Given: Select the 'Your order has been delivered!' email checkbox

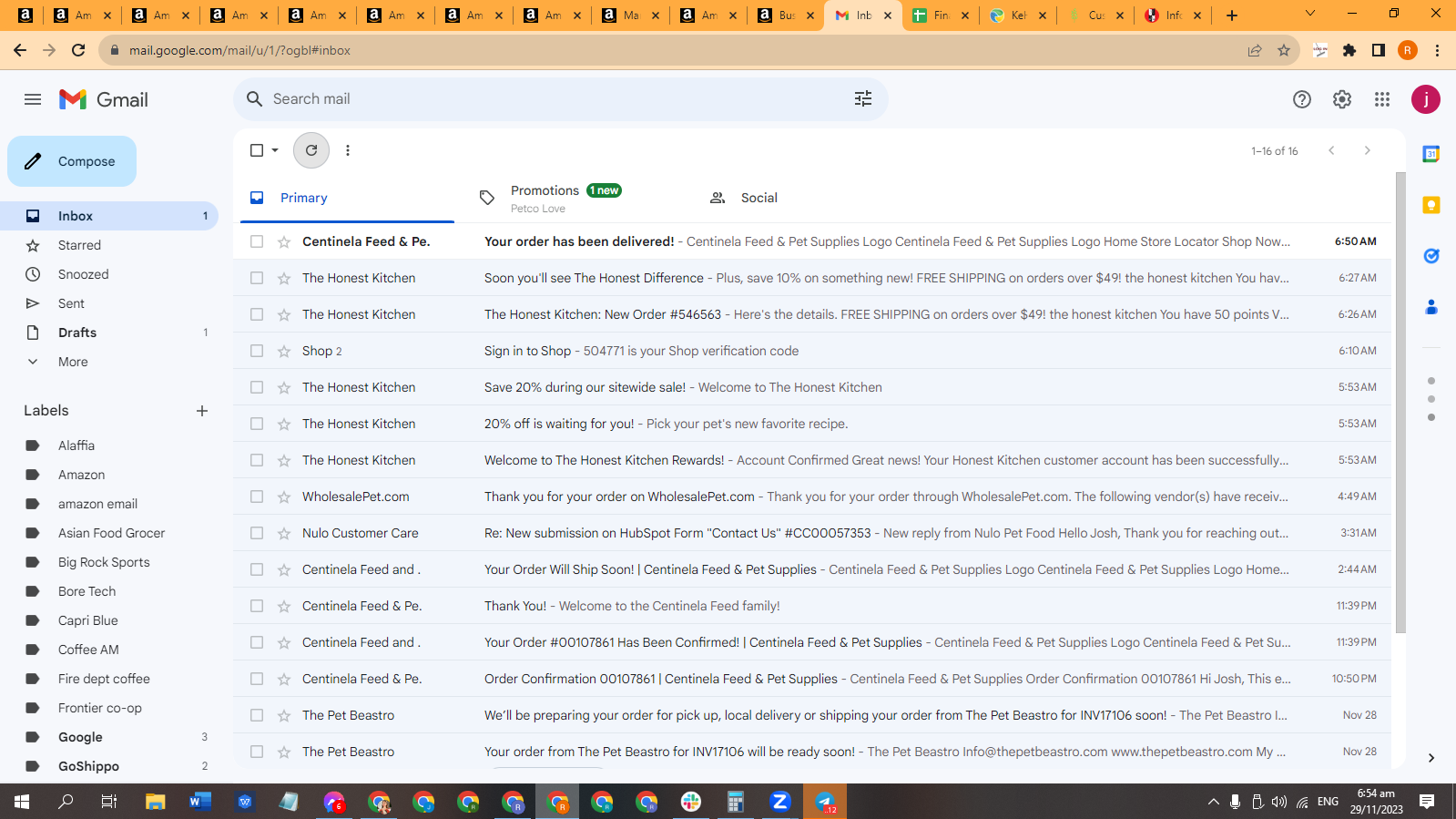Looking at the screenshot, I should tap(257, 241).
